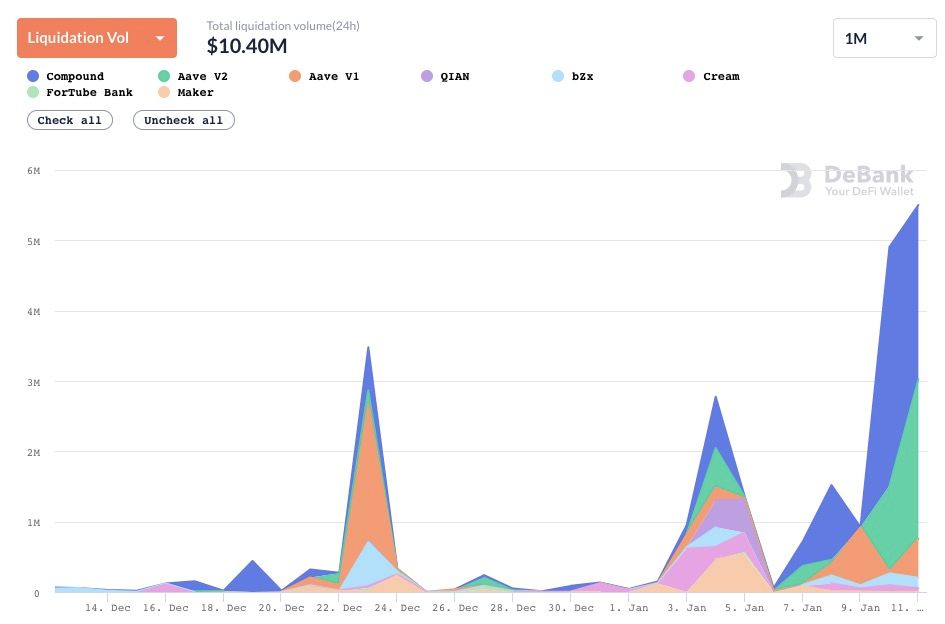Click the 5. Jan x-axis label
The image size is (945, 624).
[744, 608]
